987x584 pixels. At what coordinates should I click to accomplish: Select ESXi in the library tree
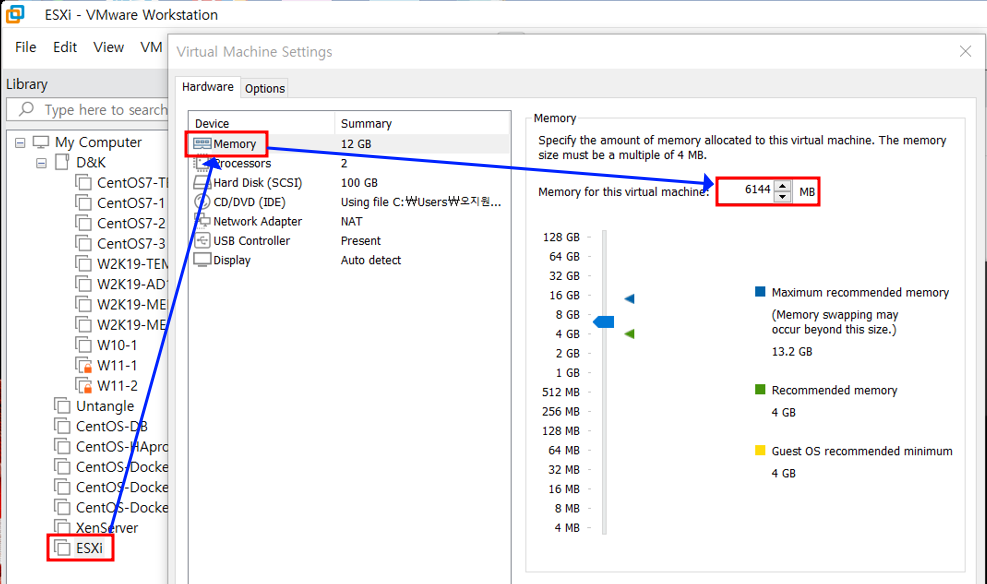click(89, 548)
